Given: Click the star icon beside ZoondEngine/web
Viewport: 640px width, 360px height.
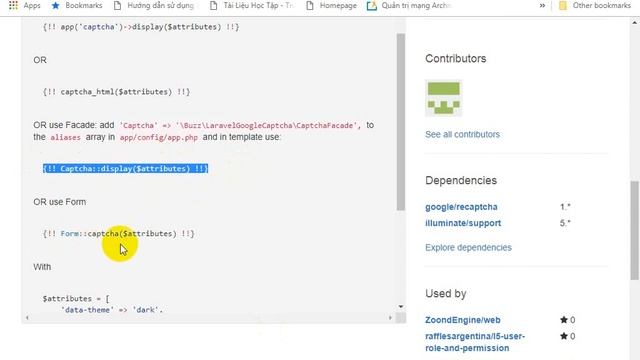Looking at the screenshot, I should click(564, 320).
